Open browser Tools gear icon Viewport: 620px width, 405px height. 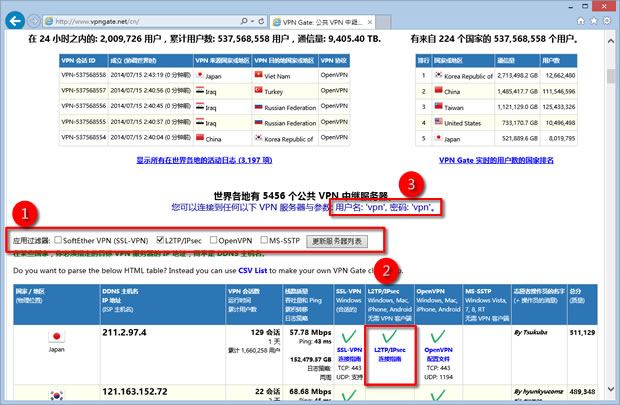[607, 21]
